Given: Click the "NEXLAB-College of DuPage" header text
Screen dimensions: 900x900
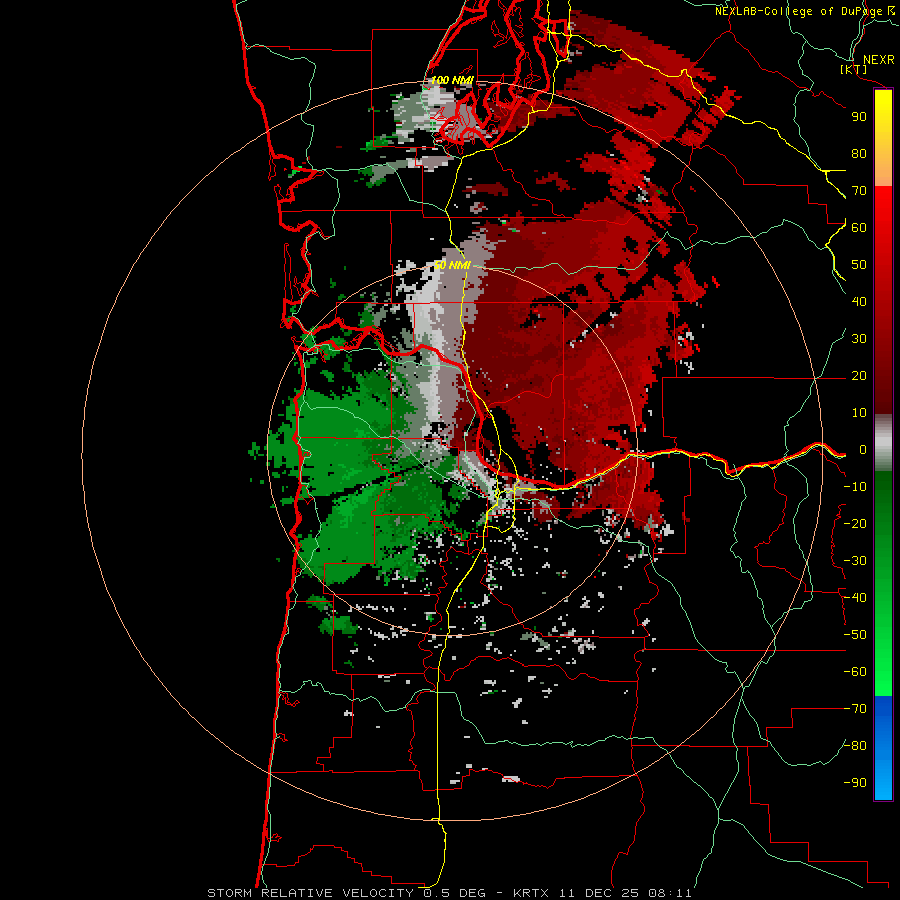Looking at the screenshot, I should point(798,11).
